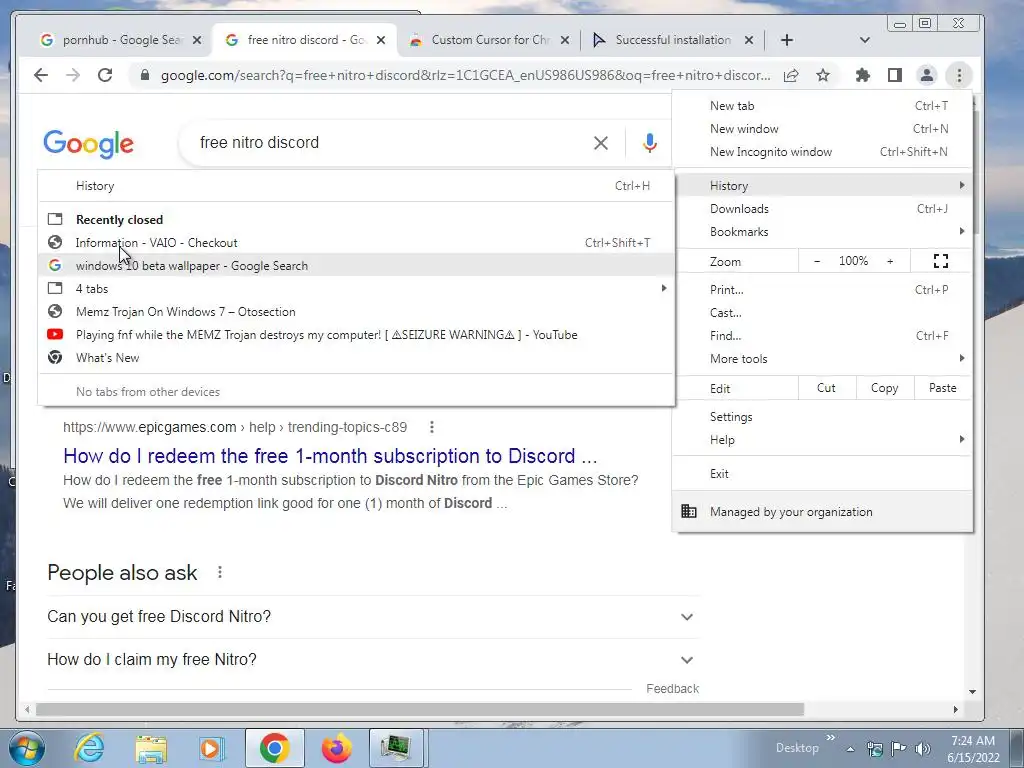Close the pornhub Google Search tab
This screenshot has height=768, width=1024.
197,40
